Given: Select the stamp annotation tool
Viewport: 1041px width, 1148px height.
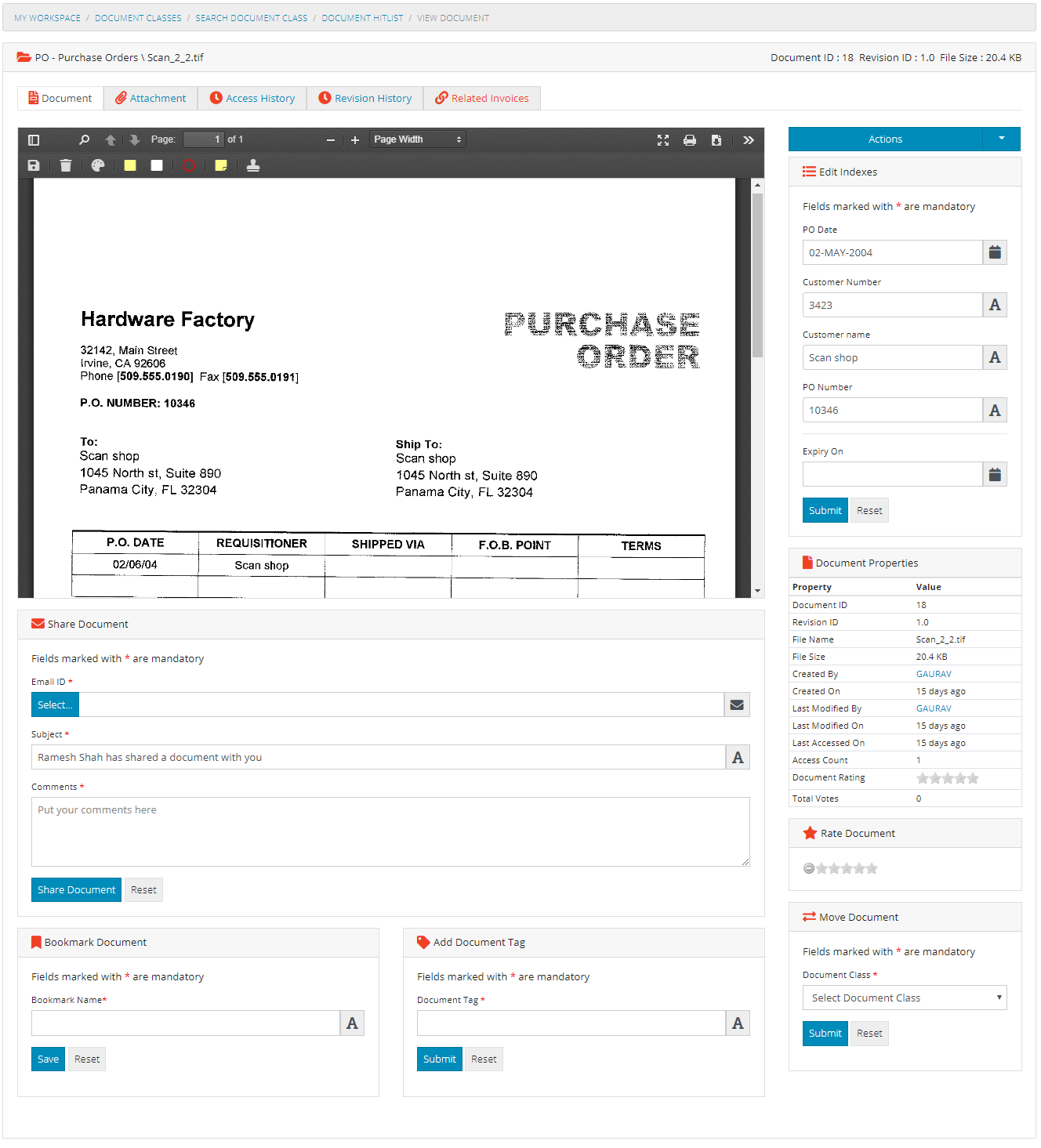Looking at the screenshot, I should coord(253,165).
